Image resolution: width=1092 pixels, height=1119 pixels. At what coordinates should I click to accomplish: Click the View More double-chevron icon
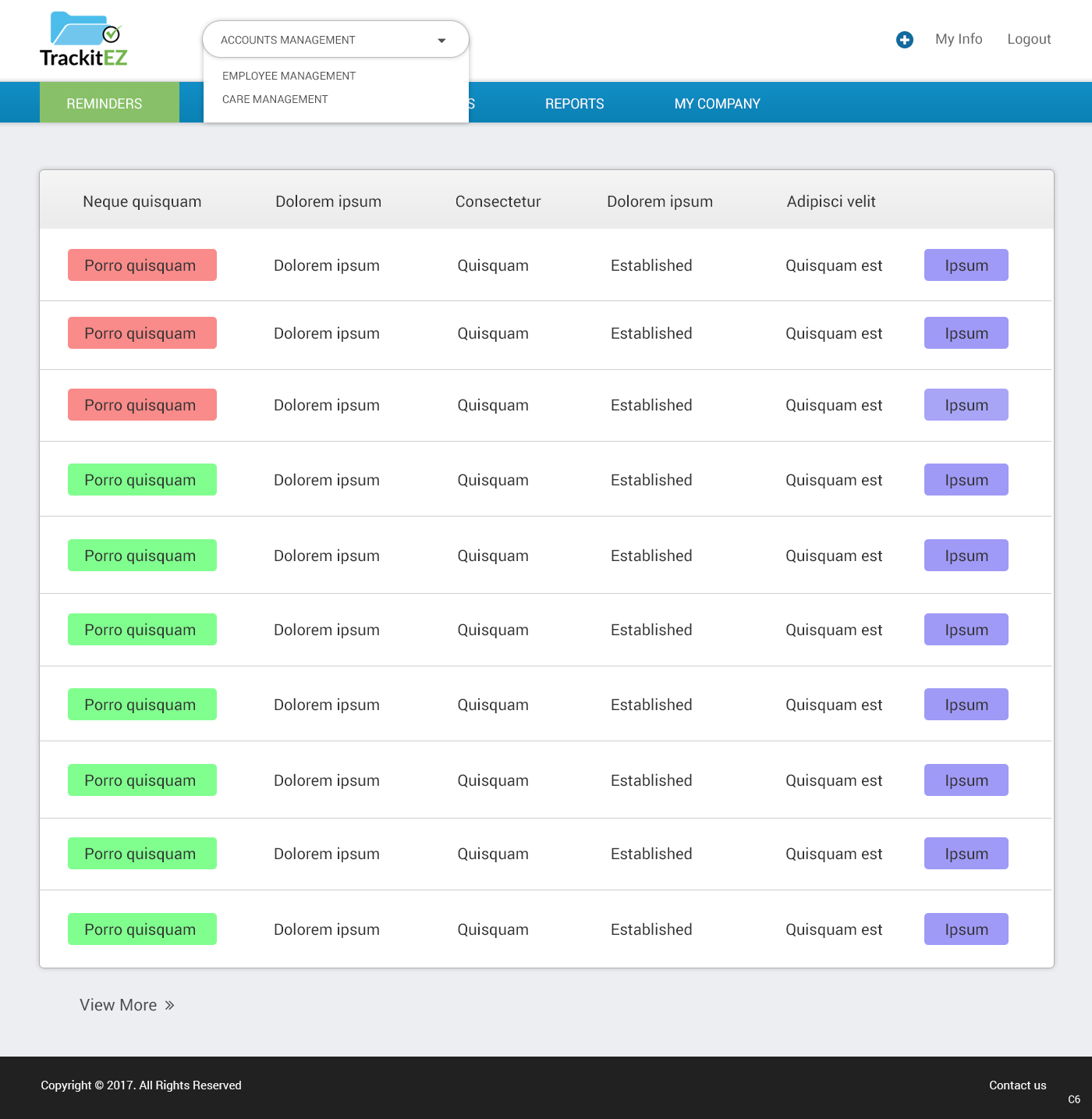[169, 1005]
